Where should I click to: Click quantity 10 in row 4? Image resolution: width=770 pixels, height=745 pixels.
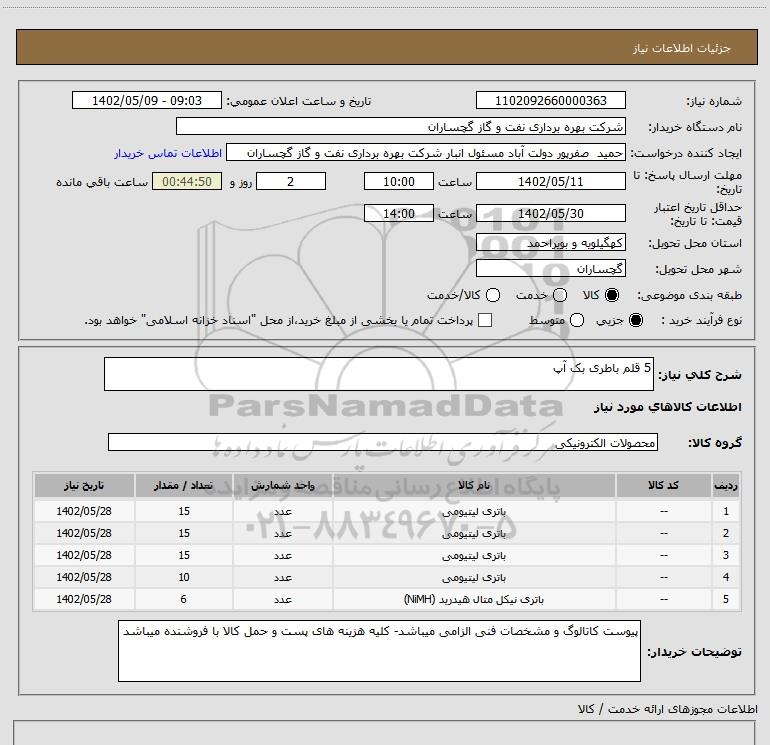[184, 578]
